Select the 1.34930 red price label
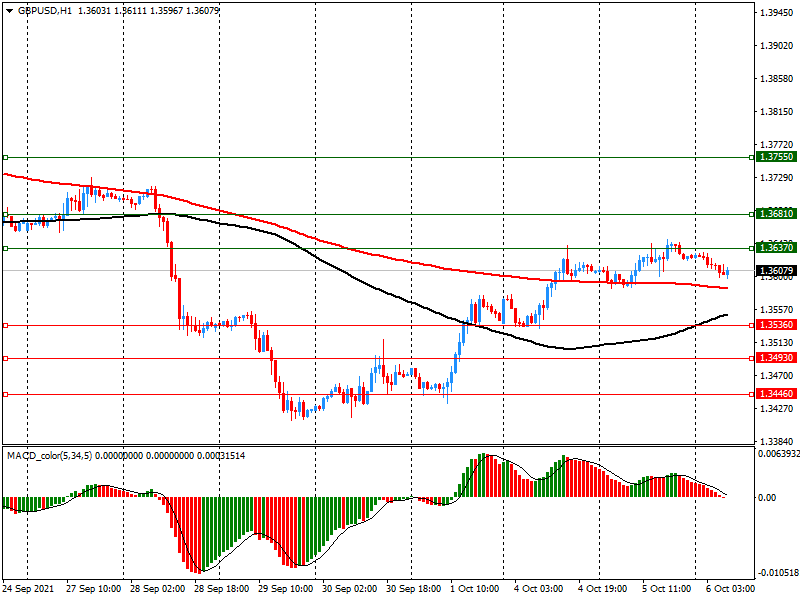This screenshot has height=600, width=800. (777, 358)
